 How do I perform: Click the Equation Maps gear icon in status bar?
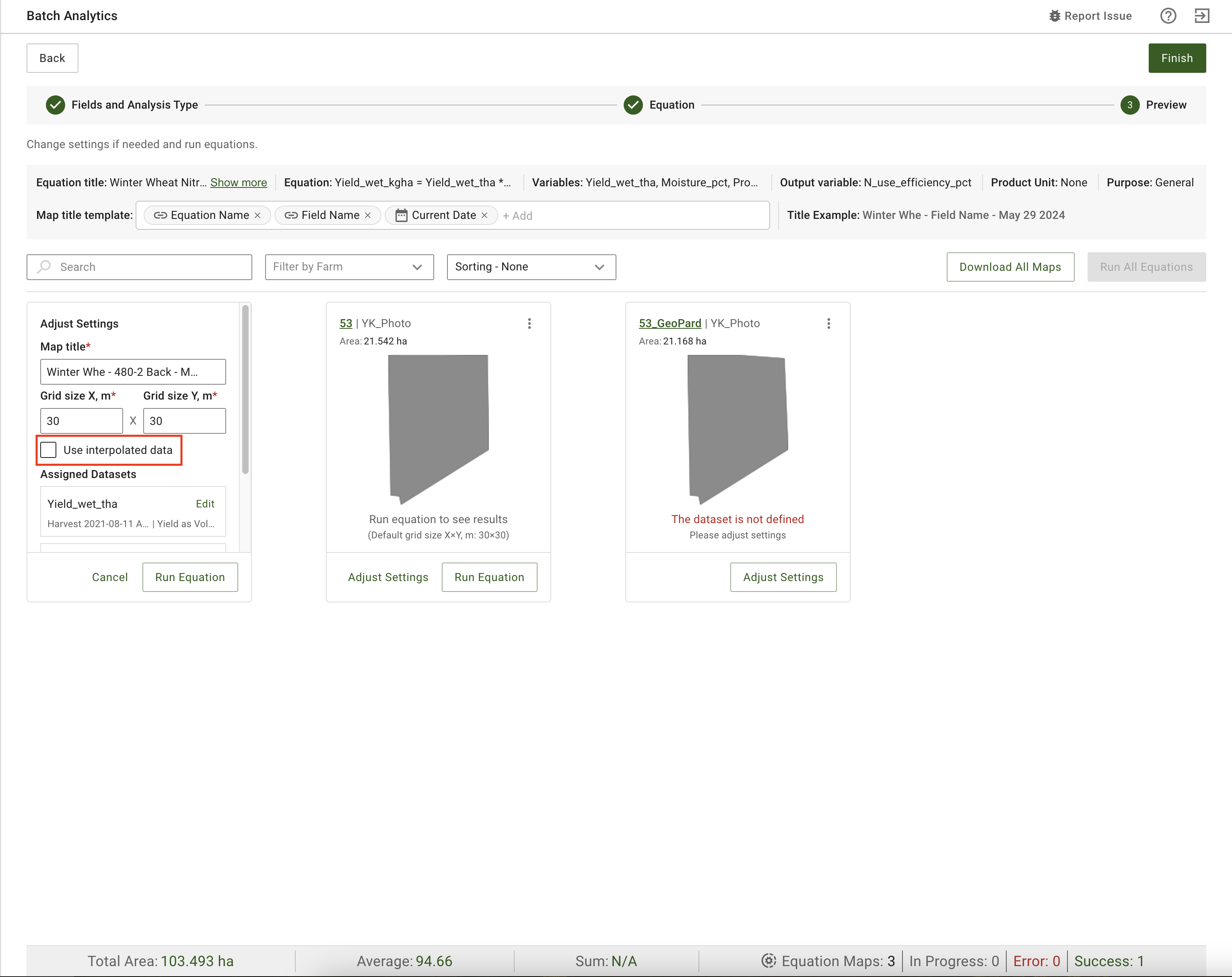coord(768,961)
